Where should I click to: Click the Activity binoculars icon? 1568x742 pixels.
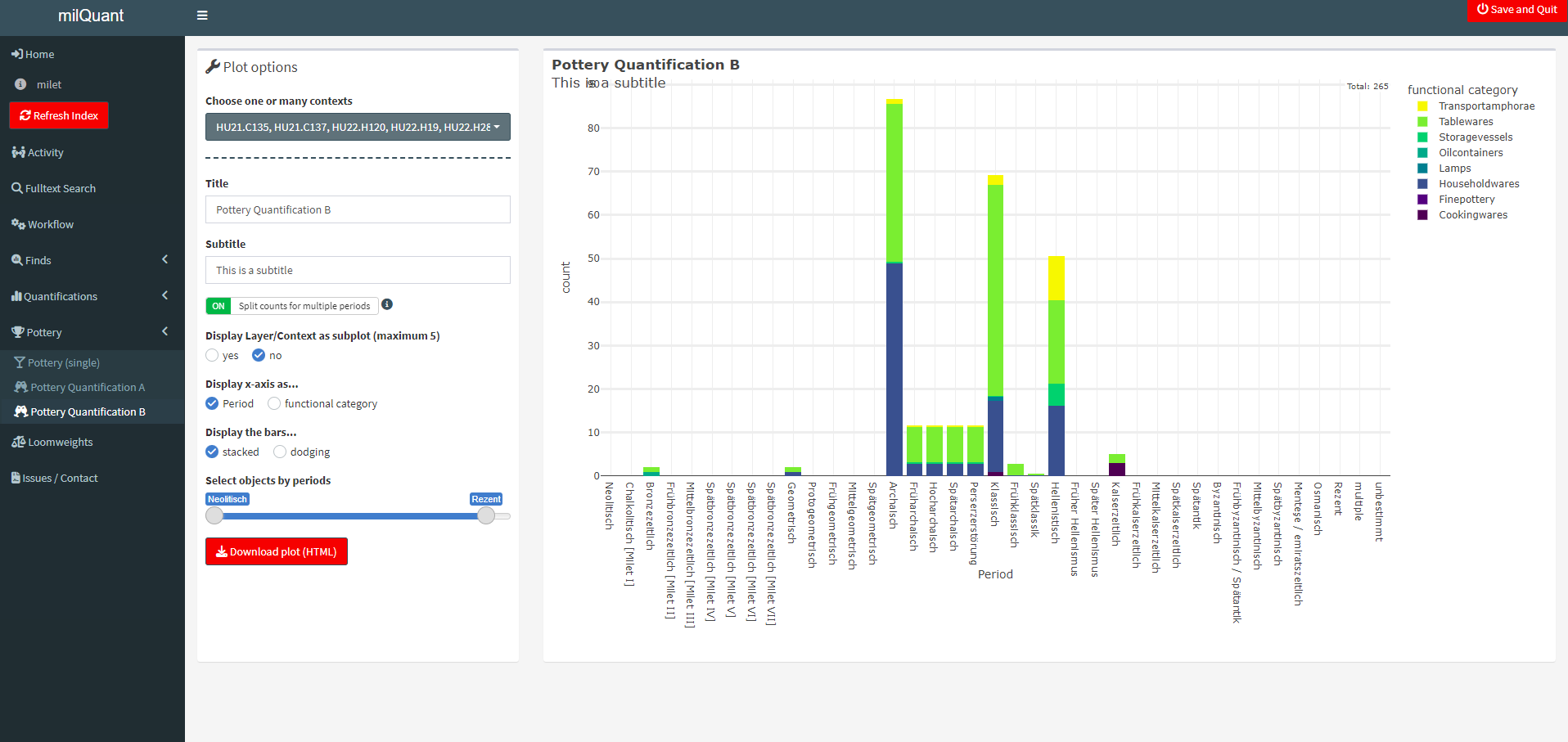coord(18,152)
